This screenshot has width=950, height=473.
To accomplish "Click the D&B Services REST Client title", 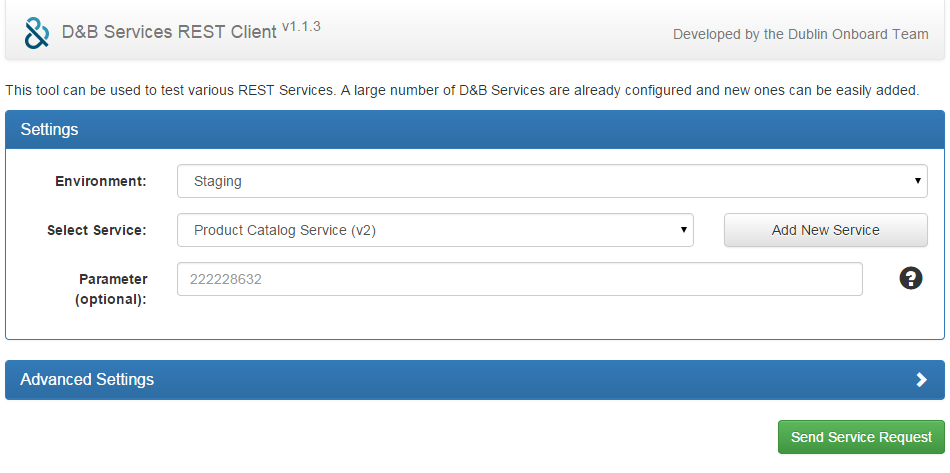I will click(169, 32).
